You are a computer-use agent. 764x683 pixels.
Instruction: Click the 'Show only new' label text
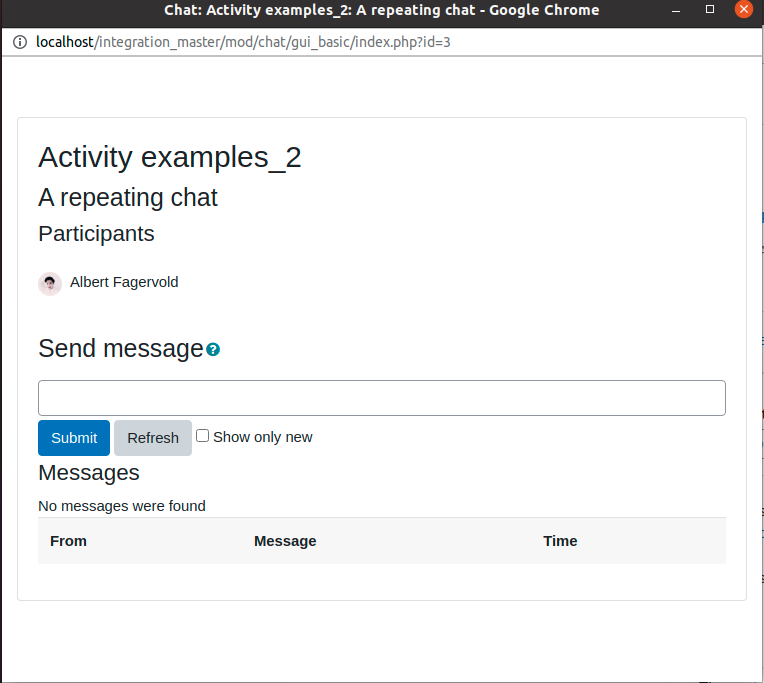[x=263, y=437]
